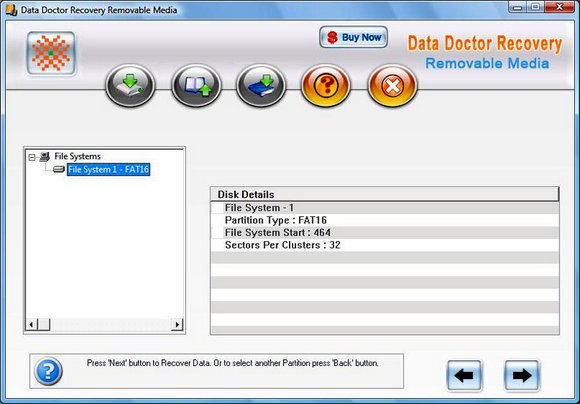The height and width of the screenshot is (404, 580).
Task: Click the blue book with down arrow icon
Action: (x=261, y=85)
